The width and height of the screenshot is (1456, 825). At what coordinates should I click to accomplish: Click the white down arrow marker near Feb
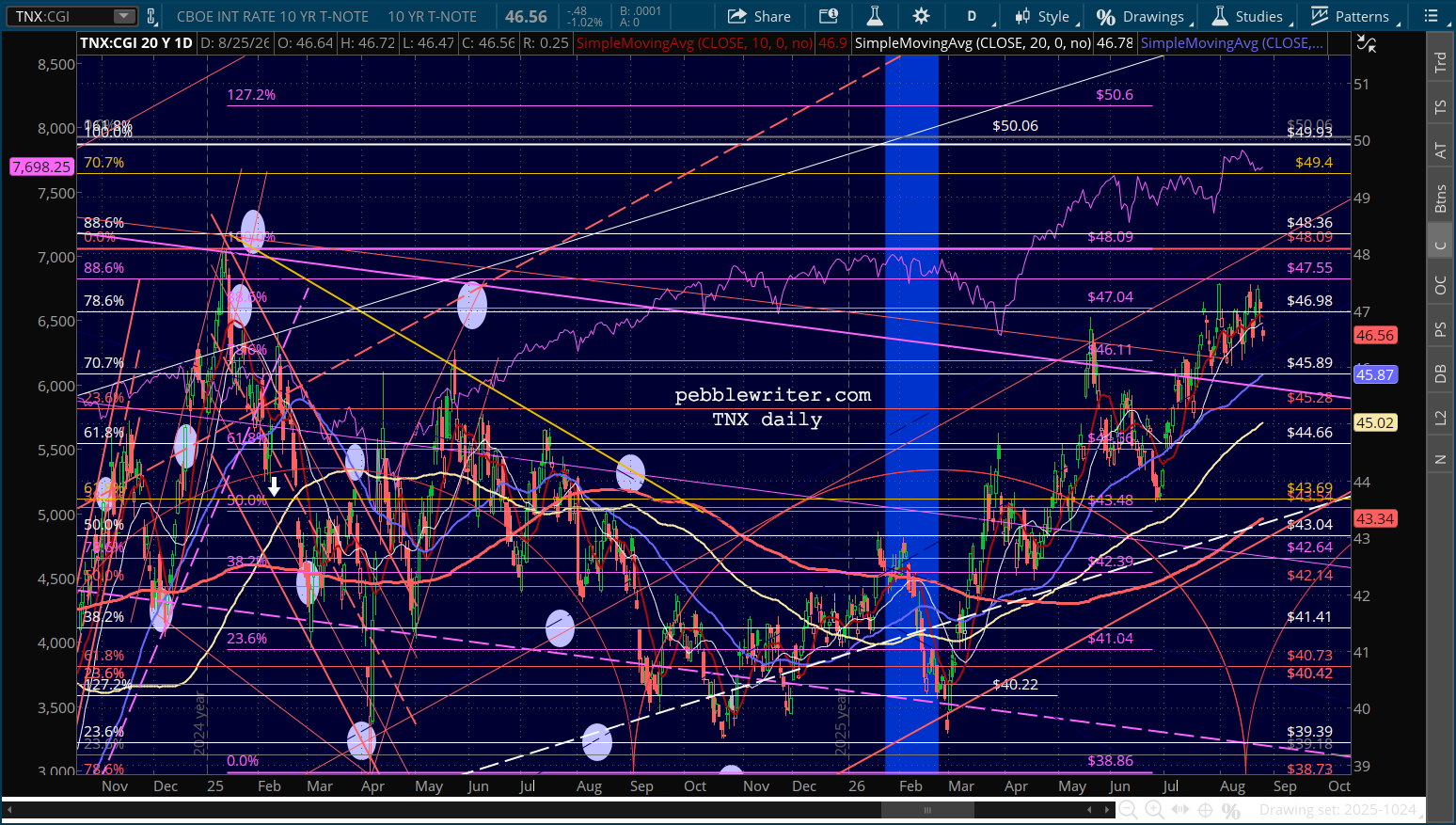(x=275, y=486)
